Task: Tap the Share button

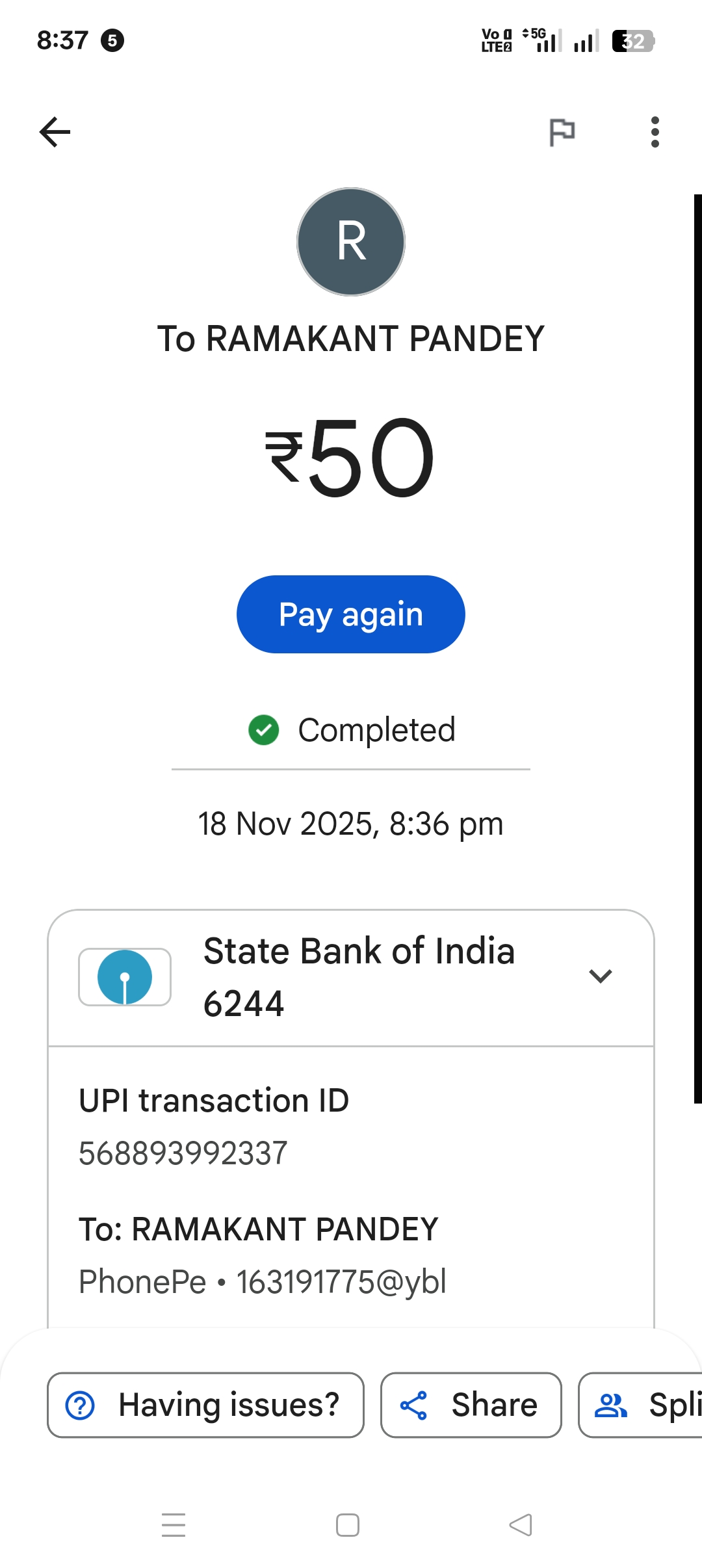Action: coord(471,1405)
